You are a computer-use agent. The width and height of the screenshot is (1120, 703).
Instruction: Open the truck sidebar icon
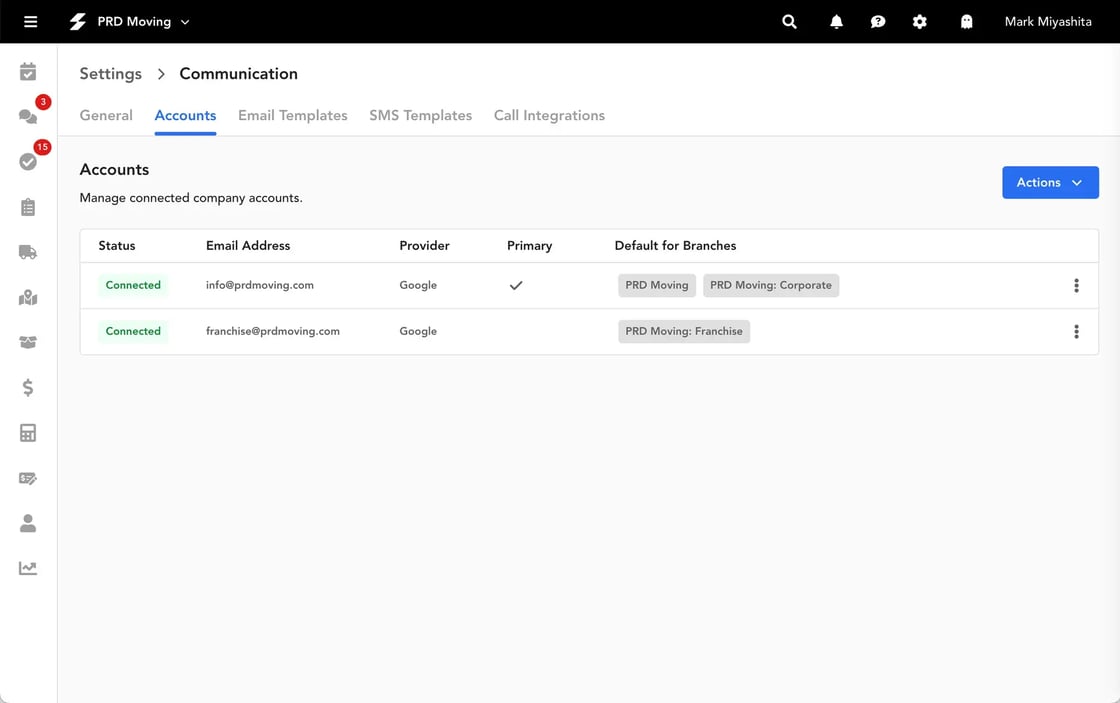(x=28, y=252)
